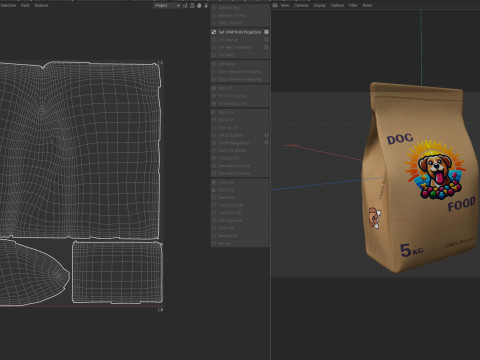Open the Textures menu in UV editor
The width and height of the screenshot is (480, 360).
point(41,5)
